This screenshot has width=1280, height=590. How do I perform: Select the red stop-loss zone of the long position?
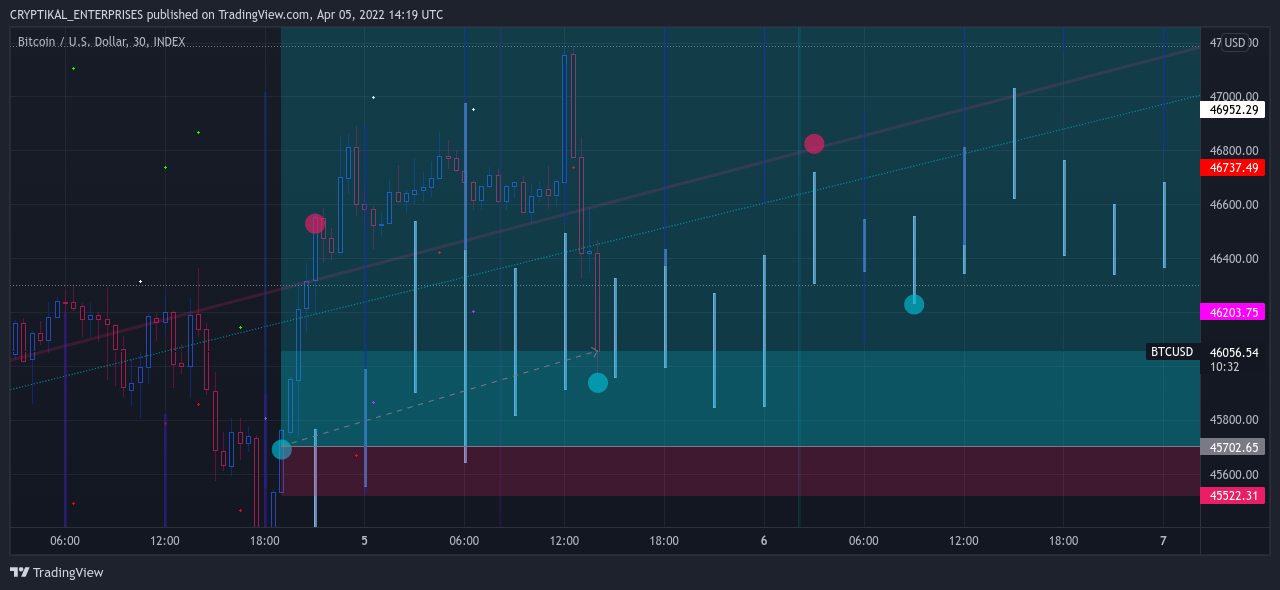tap(740, 471)
